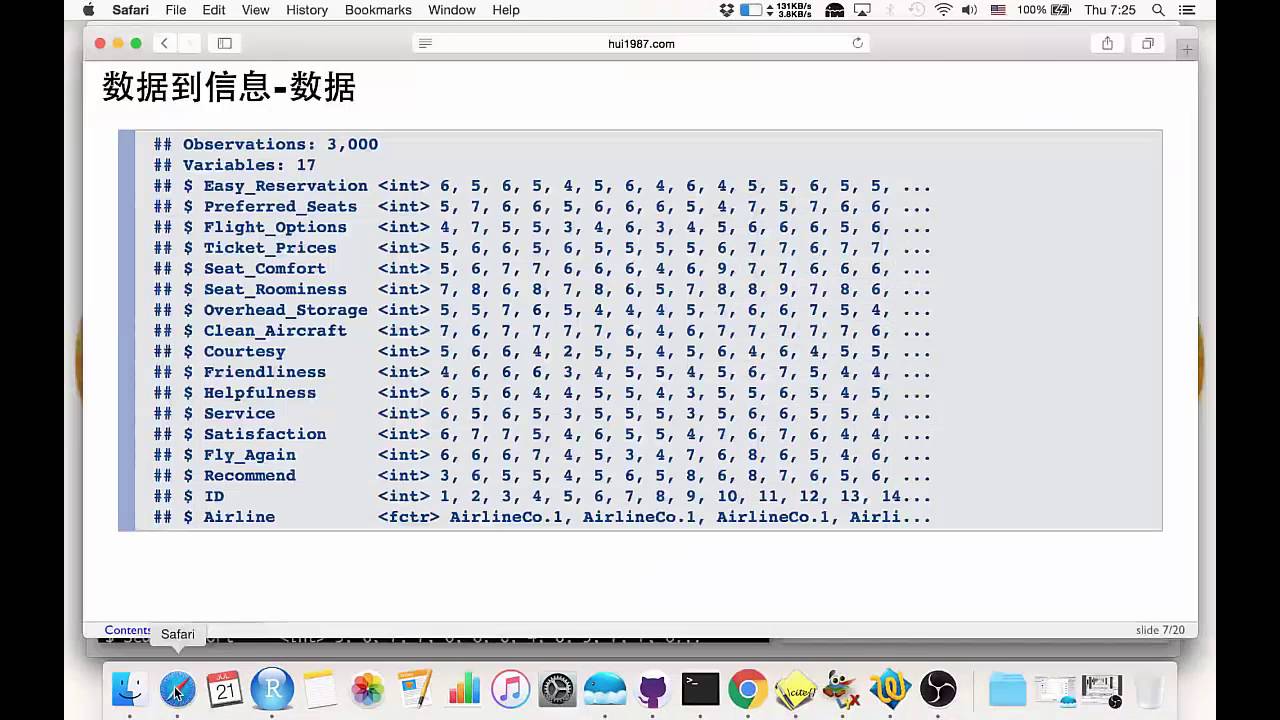Open Finder from the Dock
Screen dimensions: 1280x720
(x=129, y=689)
